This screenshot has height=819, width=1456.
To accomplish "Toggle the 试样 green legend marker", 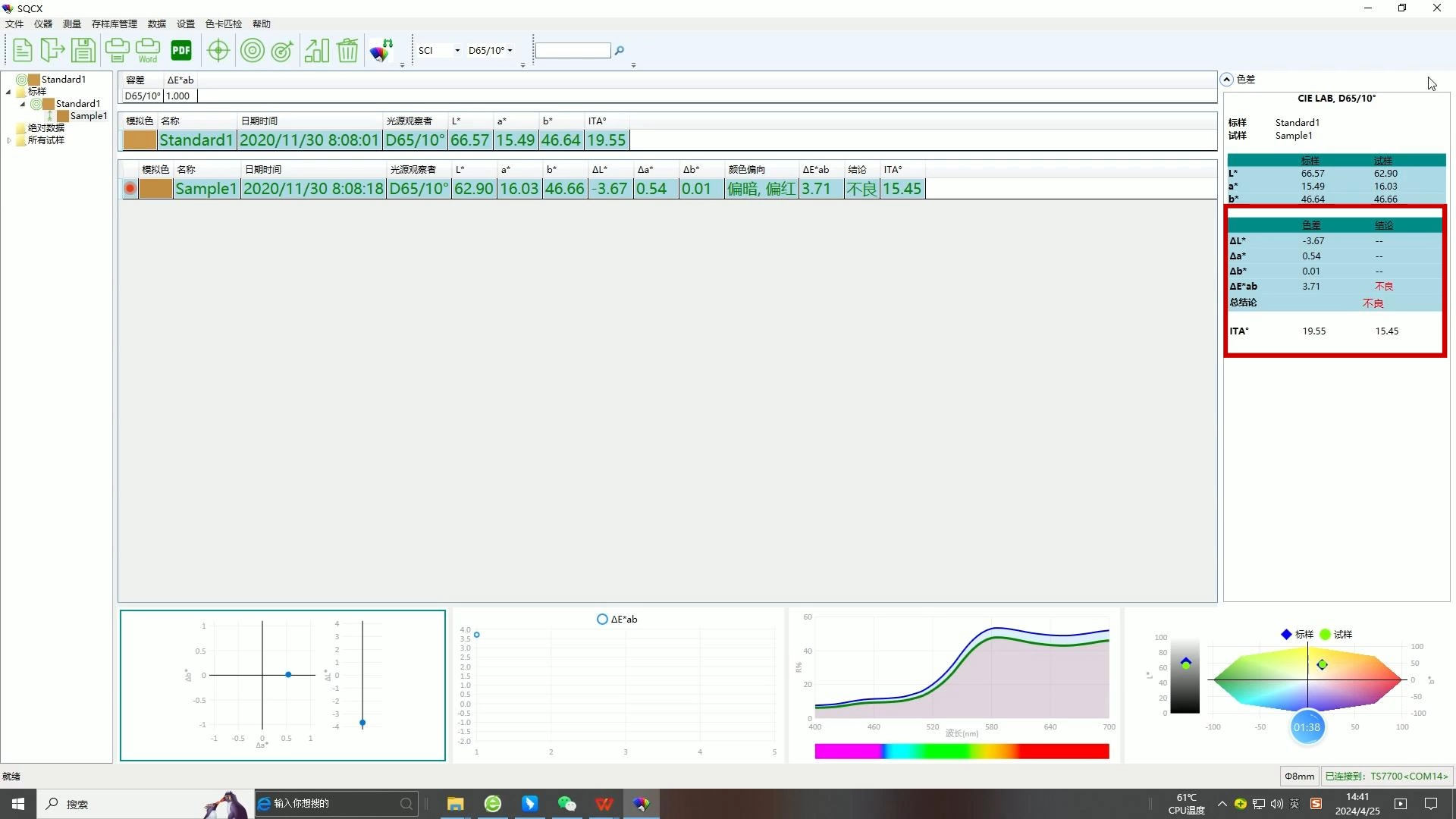I will tap(1325, 635).
